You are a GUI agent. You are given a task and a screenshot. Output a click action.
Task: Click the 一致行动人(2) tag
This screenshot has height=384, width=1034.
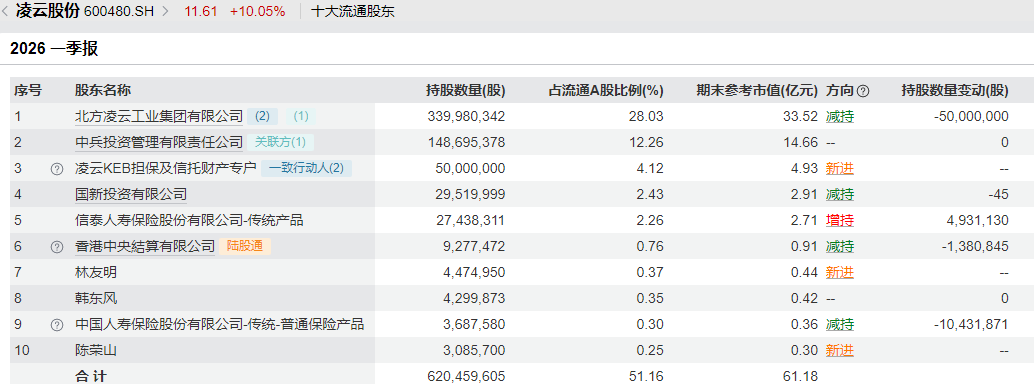pyautogui.click(x=307, y=169)
